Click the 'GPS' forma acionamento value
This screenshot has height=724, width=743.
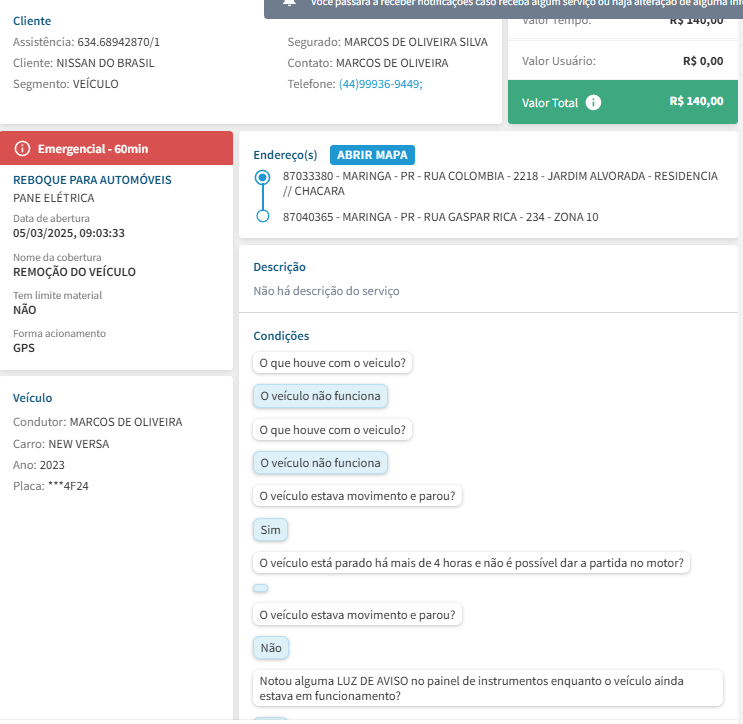[24, 348]
